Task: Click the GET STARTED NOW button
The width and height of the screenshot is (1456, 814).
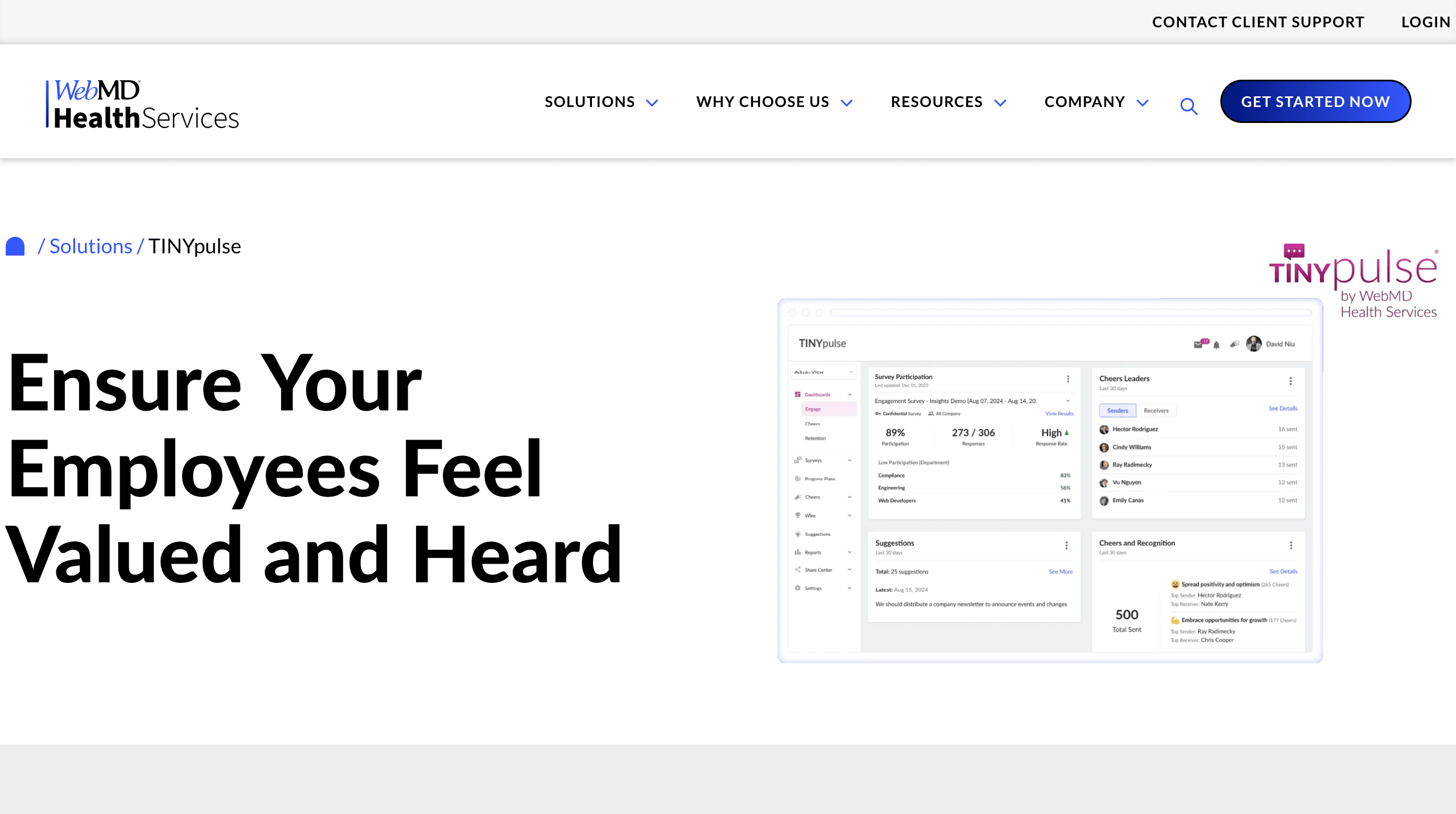Action: [x=1315, y=101]
